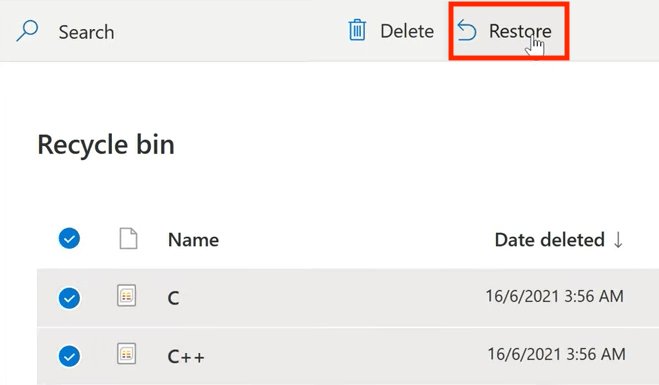Click the list icon next to C
Screen dimensions: 659x385
[x=127, y=295]
